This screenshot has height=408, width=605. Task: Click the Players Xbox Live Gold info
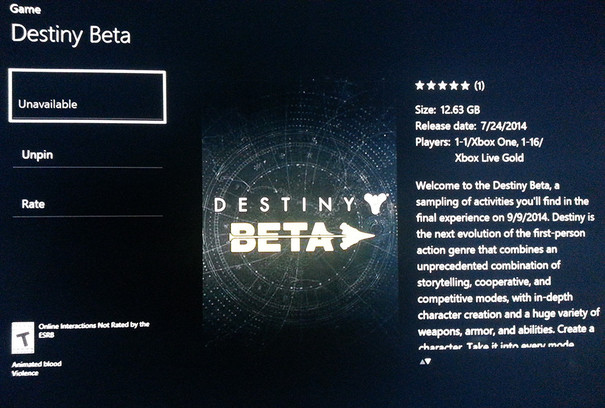coord(479,150)
